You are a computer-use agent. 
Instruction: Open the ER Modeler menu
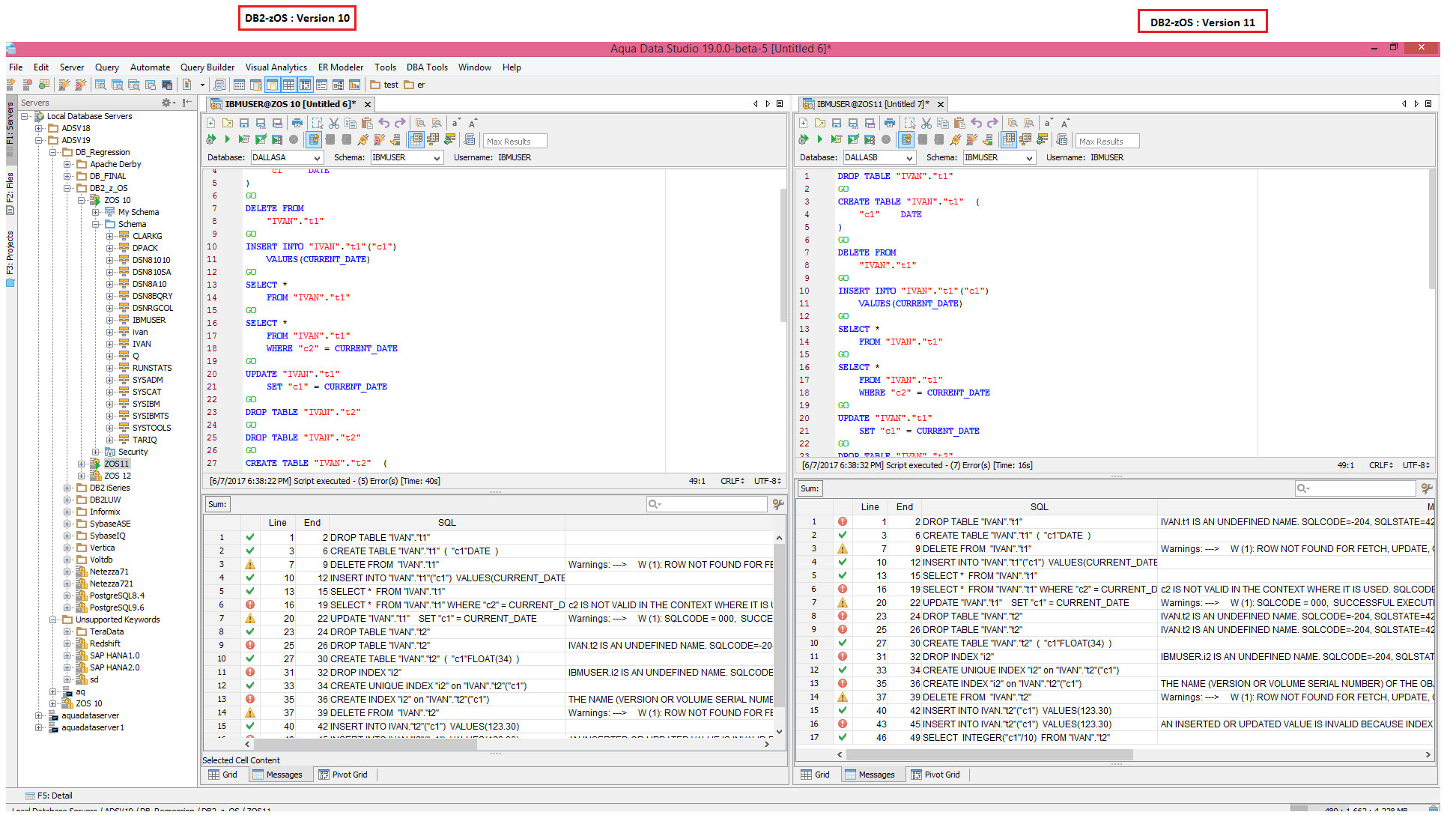pos(341,67)
